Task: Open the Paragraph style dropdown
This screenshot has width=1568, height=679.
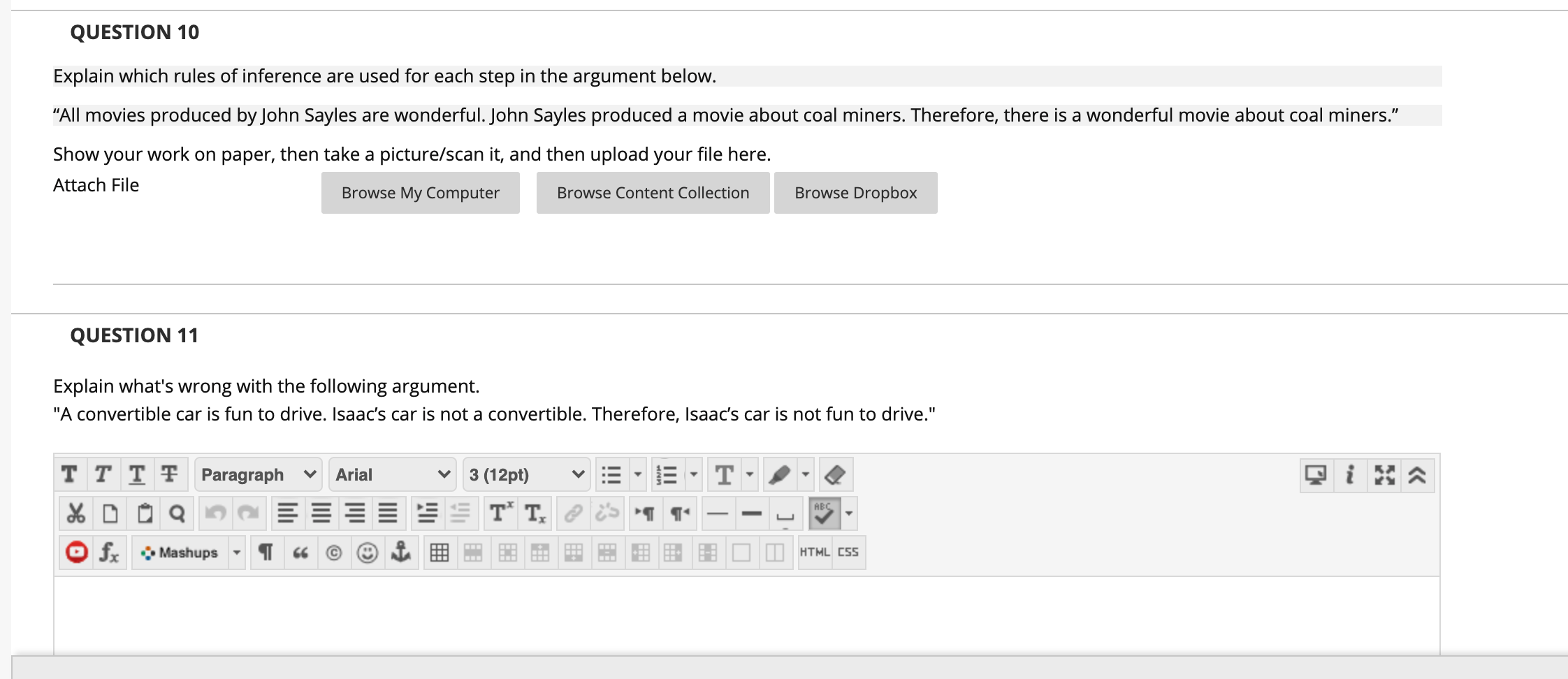Action: pos(257,474)
